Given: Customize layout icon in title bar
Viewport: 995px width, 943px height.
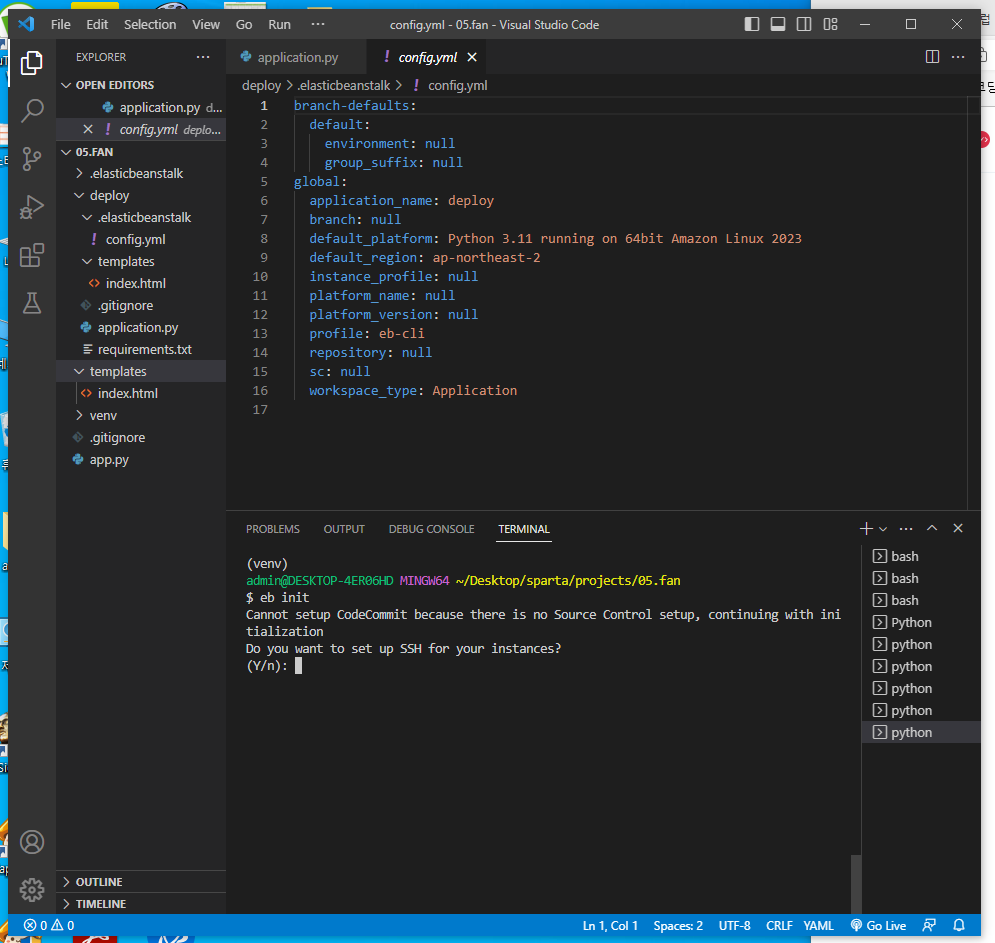Looking at the screenshot, I should click(831, 25).
